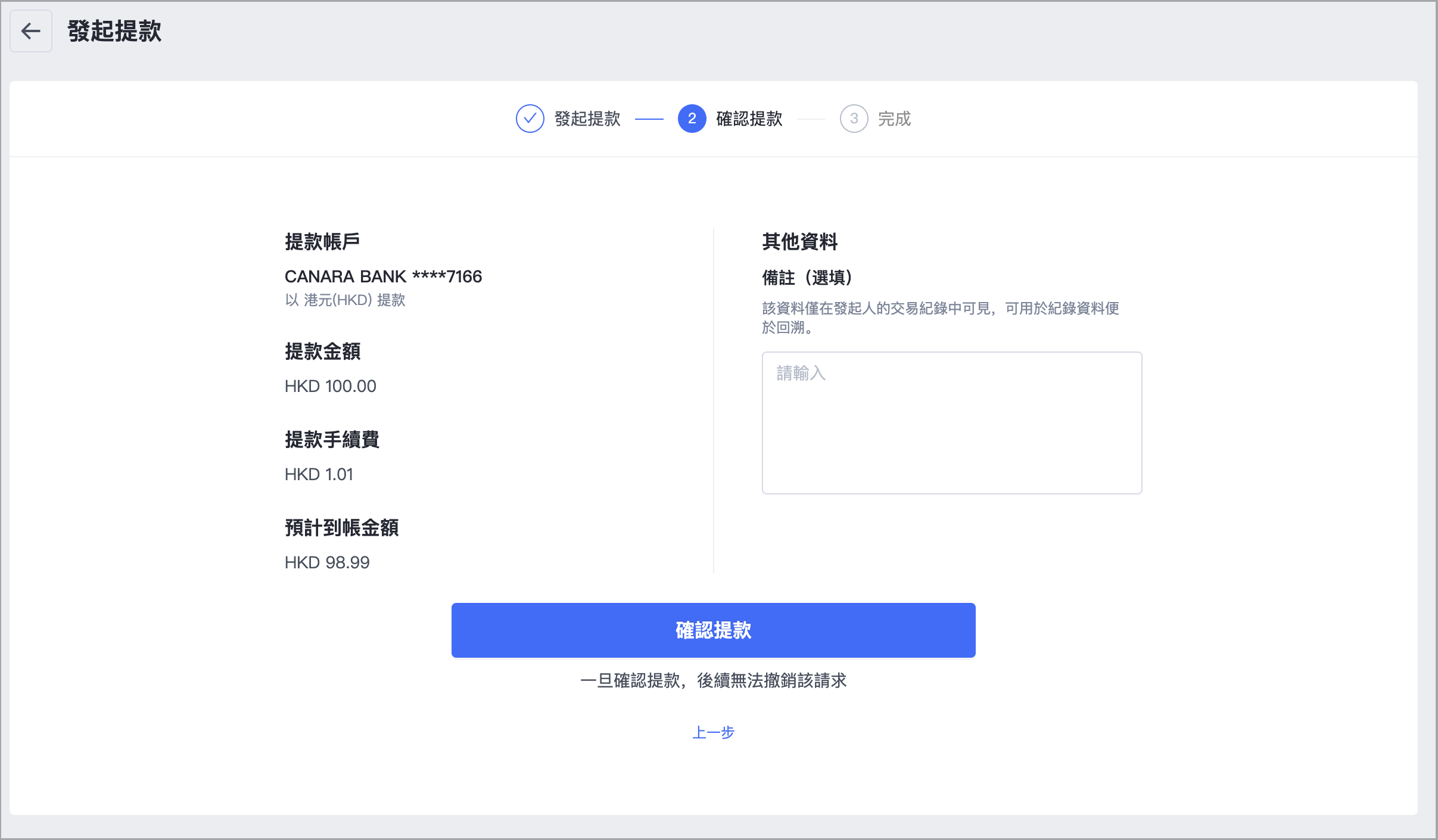This screenshot has width=1438, height=840.
Task: Click the back arrow icon
Action: pyautogui.click(x=31, y=31)
